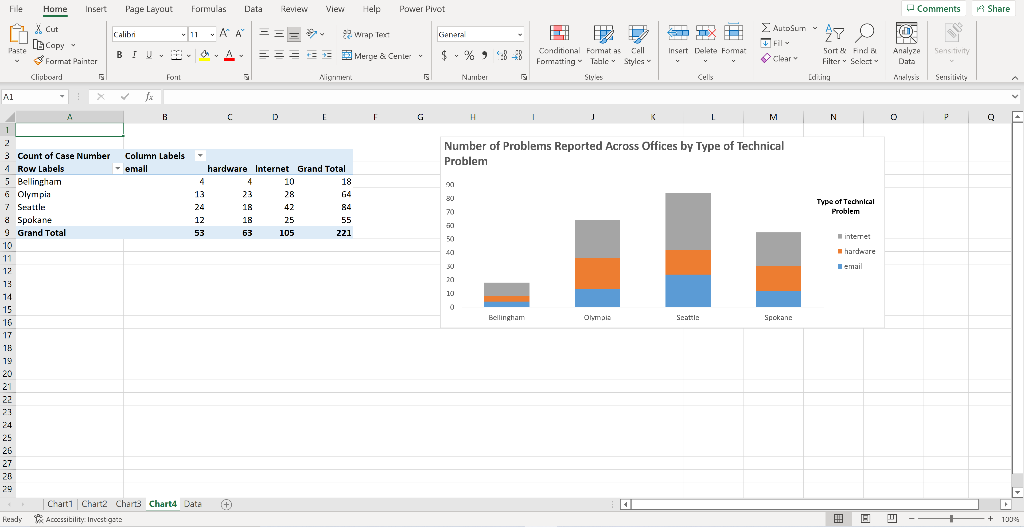Click Analyze Data icon

[x=906, y=34]
